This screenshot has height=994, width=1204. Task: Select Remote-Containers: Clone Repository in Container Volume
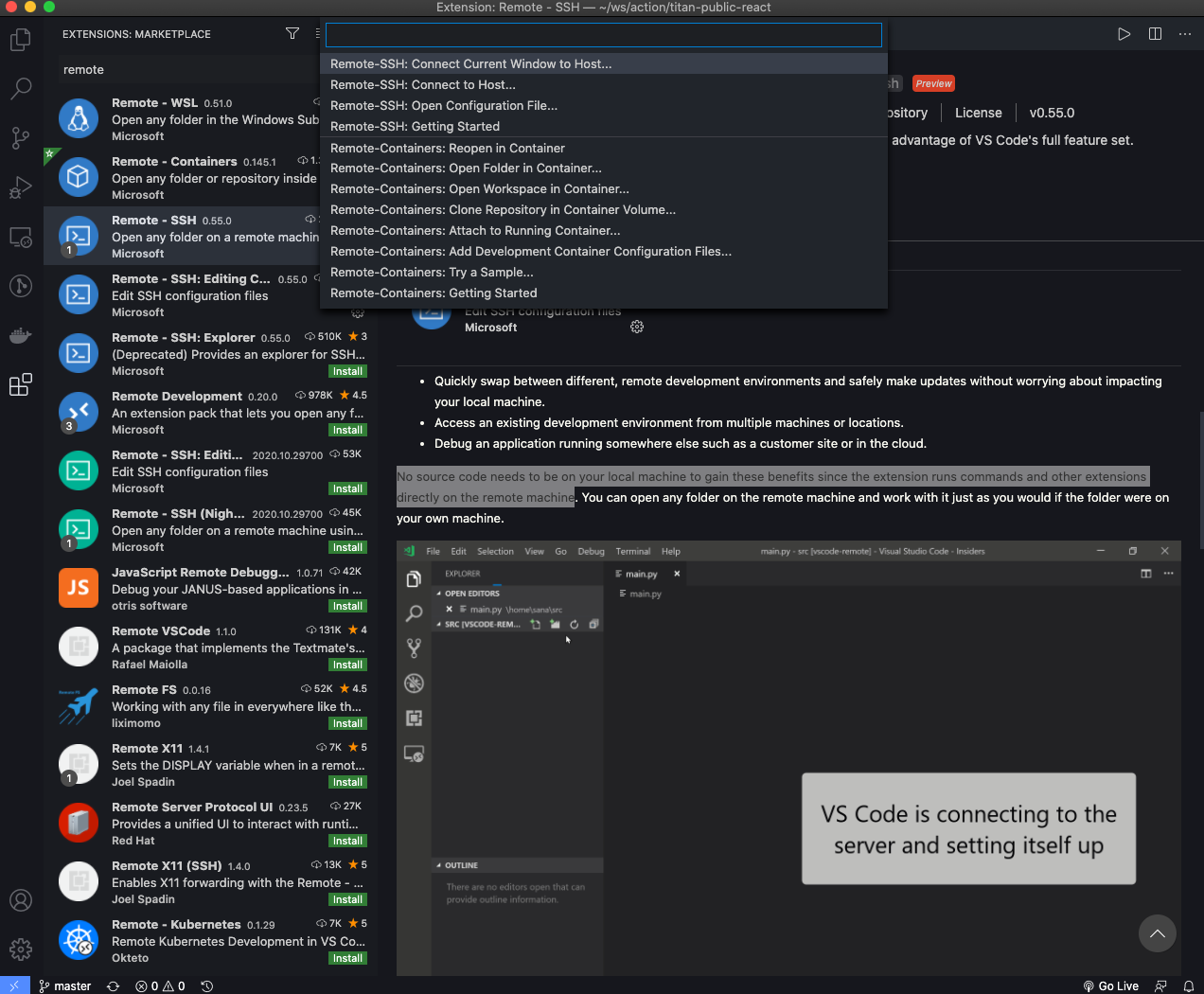coord(604,210)
